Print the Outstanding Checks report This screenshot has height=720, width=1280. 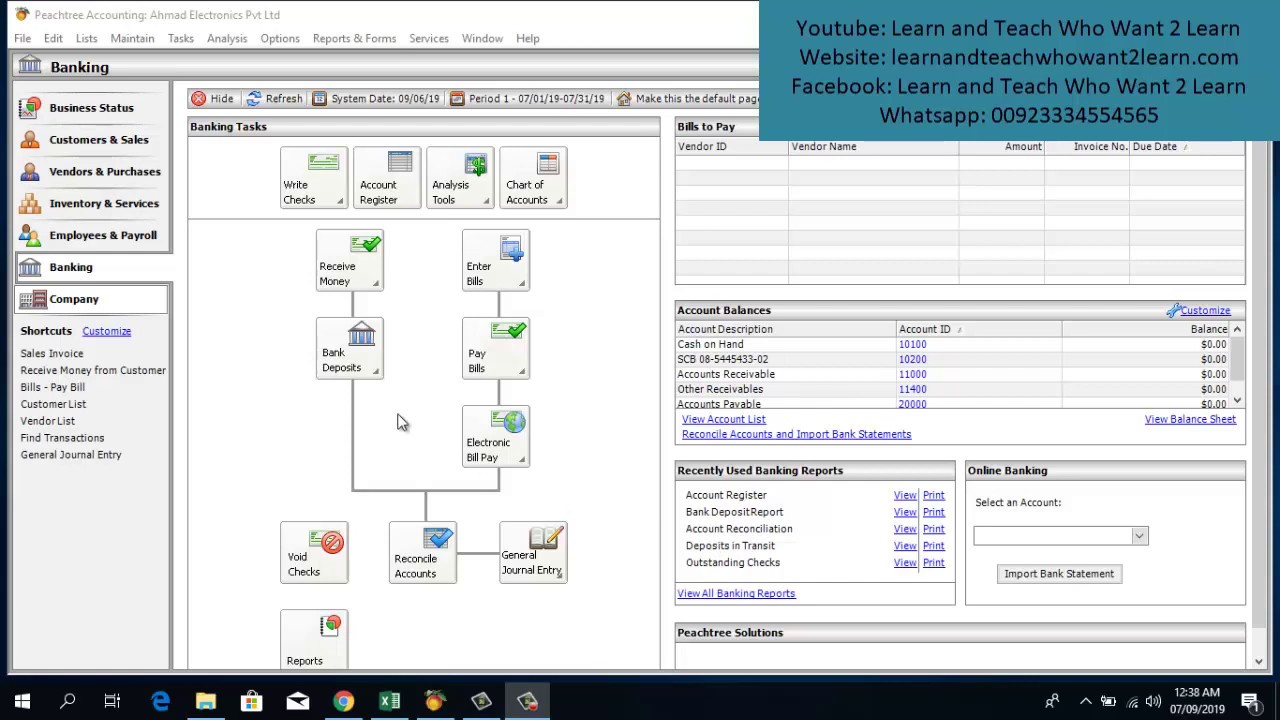coord(933,563)
